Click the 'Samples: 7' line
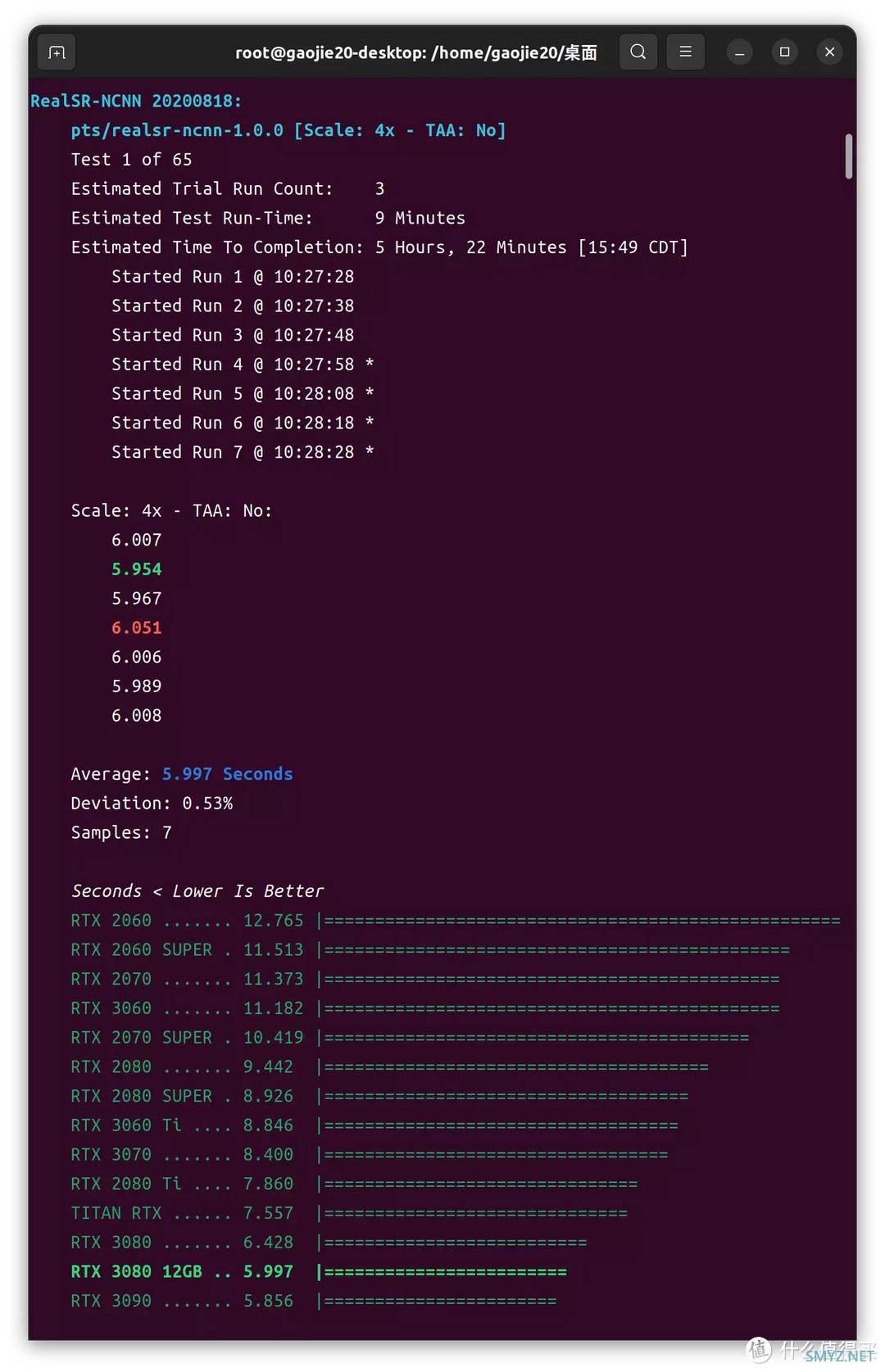This screenshot has height=1372, width=885. (121, 833)
